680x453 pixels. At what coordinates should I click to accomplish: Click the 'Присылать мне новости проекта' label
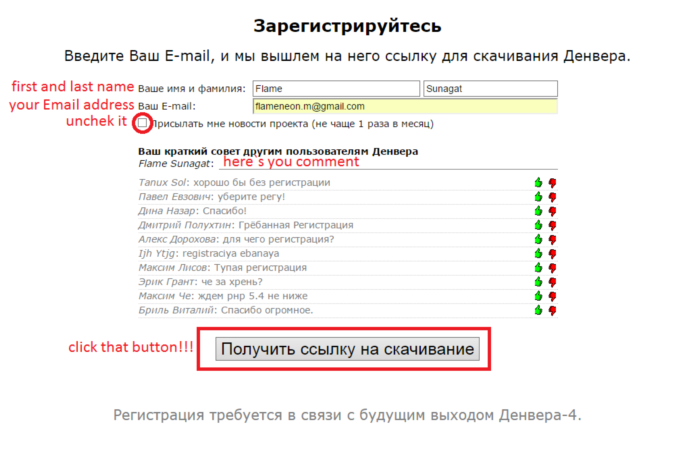point(292,124)
